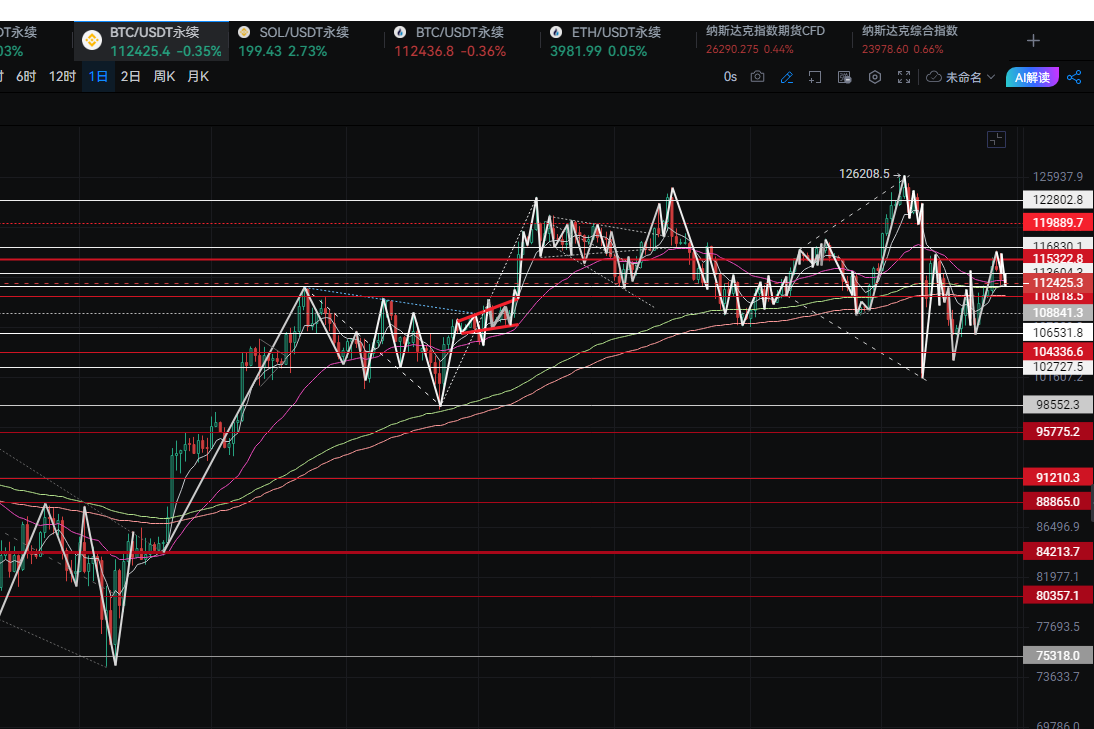
Task: Open chart settings hexagon icon
Action: pyautogui.click(x=875, y=77)
